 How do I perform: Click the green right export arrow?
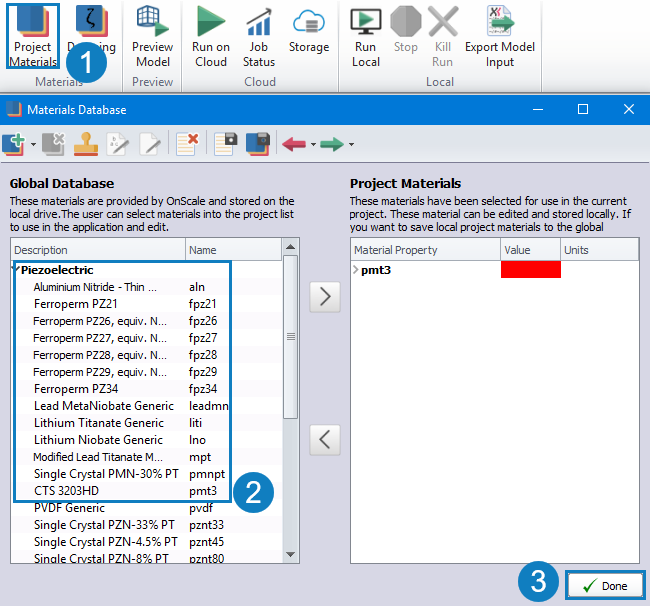(x=332, y=144)
